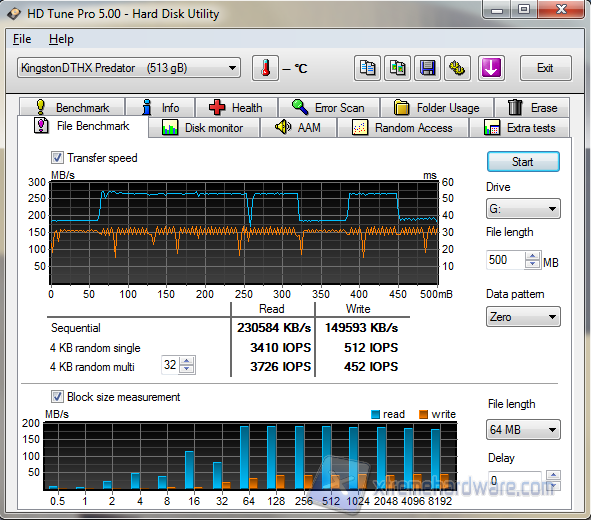Viewport: 591px width, 520px height.
Task: Click the Start button
Action: coord(523,162)
